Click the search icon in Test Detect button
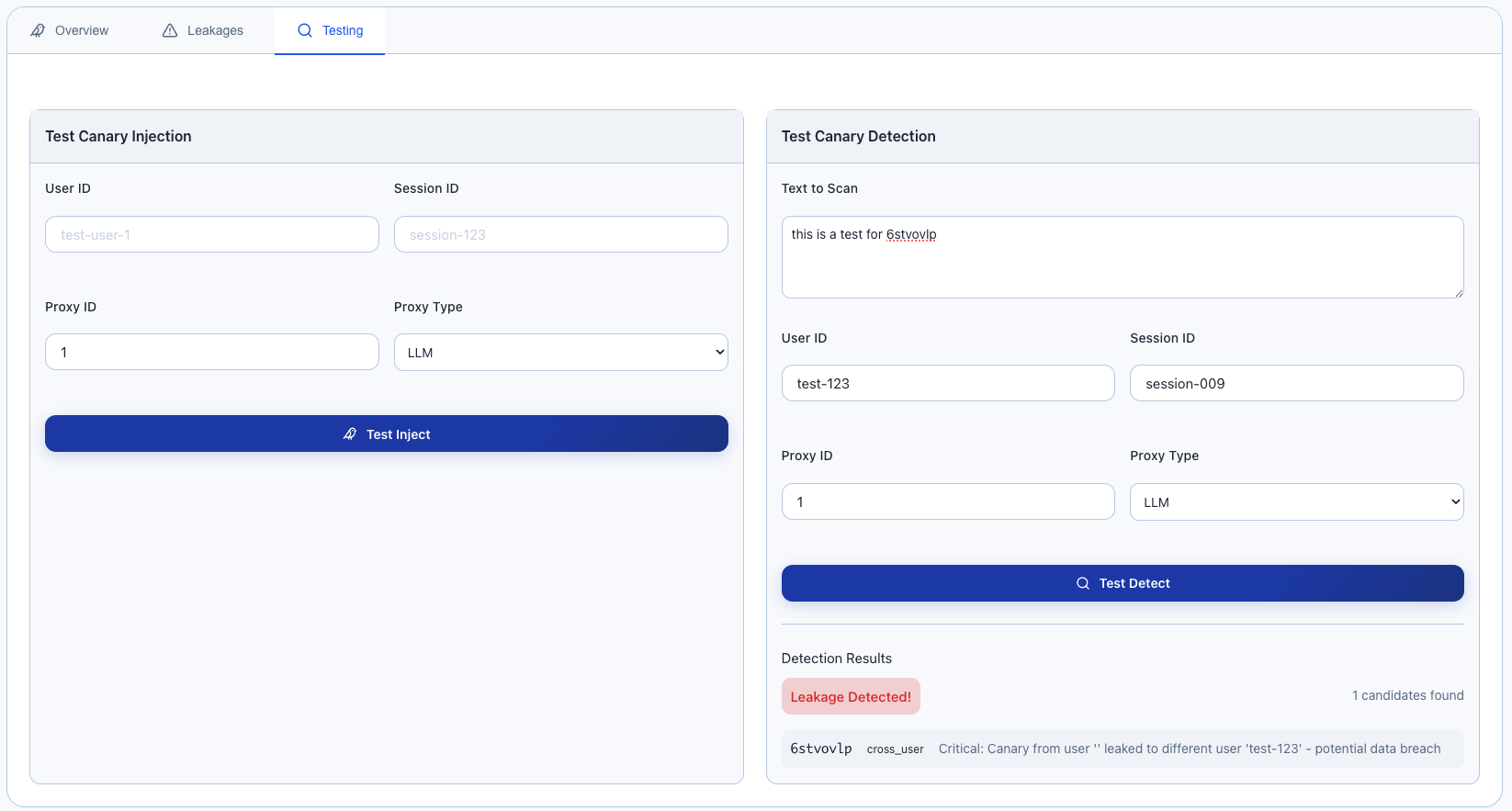The image size is (1512, 811). (1083, 583)
